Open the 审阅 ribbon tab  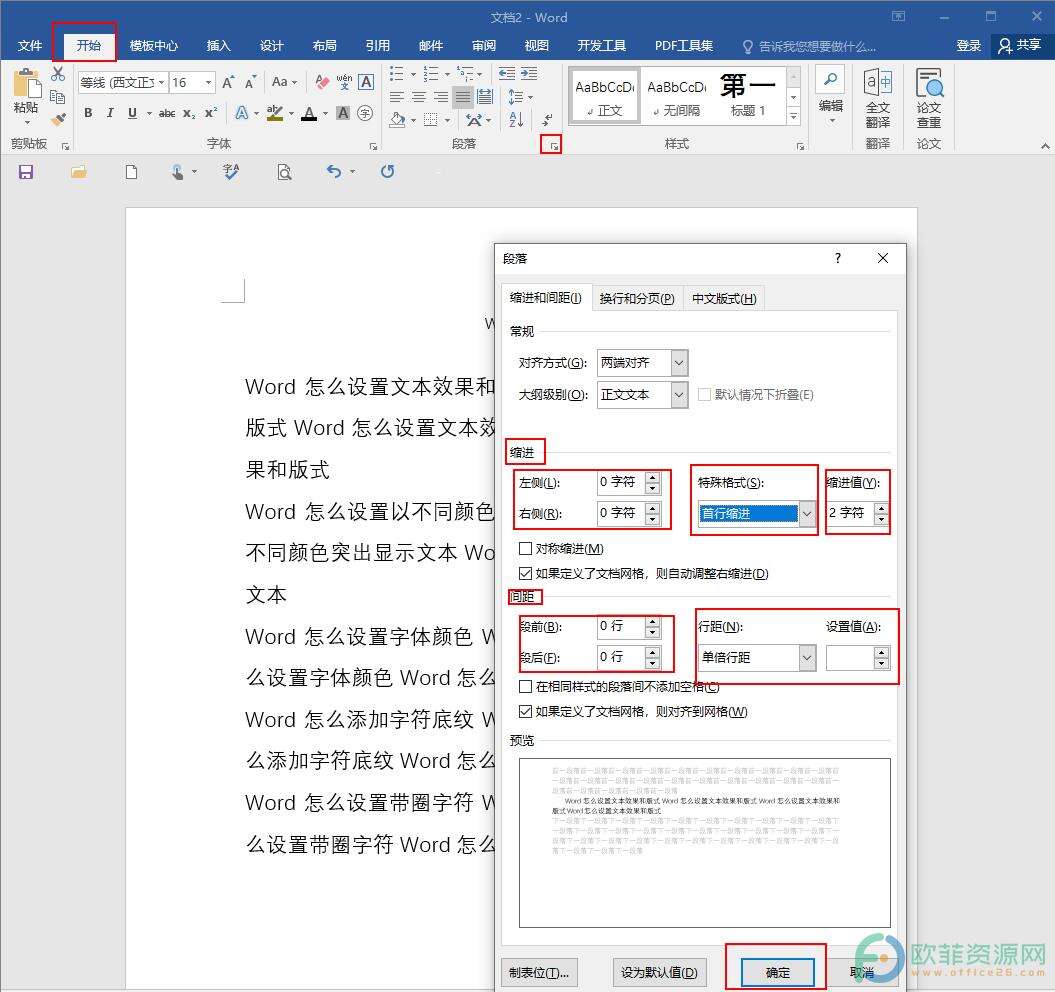pyautogui.click(x=484, y=46)
